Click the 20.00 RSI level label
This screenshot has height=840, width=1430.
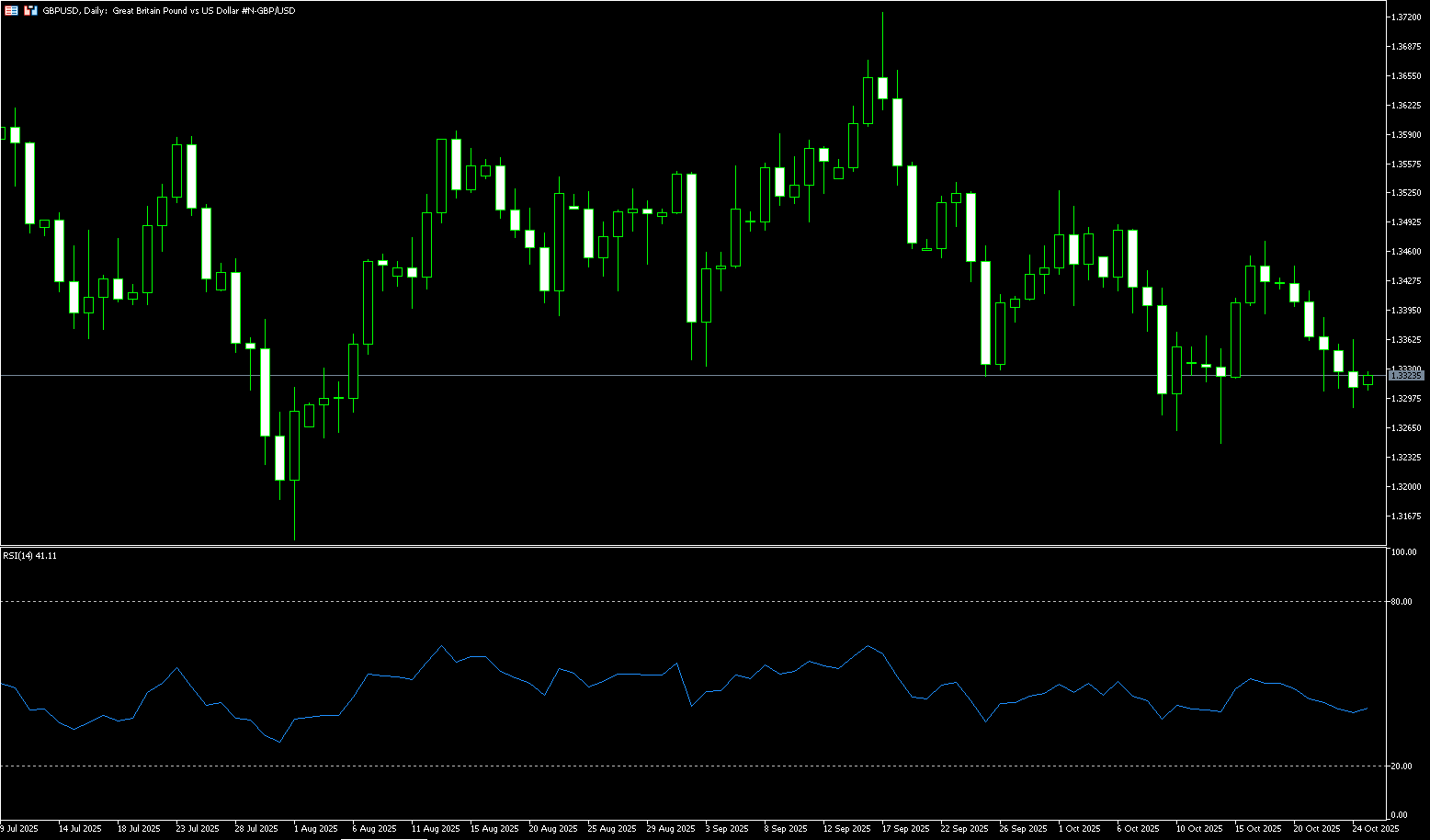click(1402, 766)
